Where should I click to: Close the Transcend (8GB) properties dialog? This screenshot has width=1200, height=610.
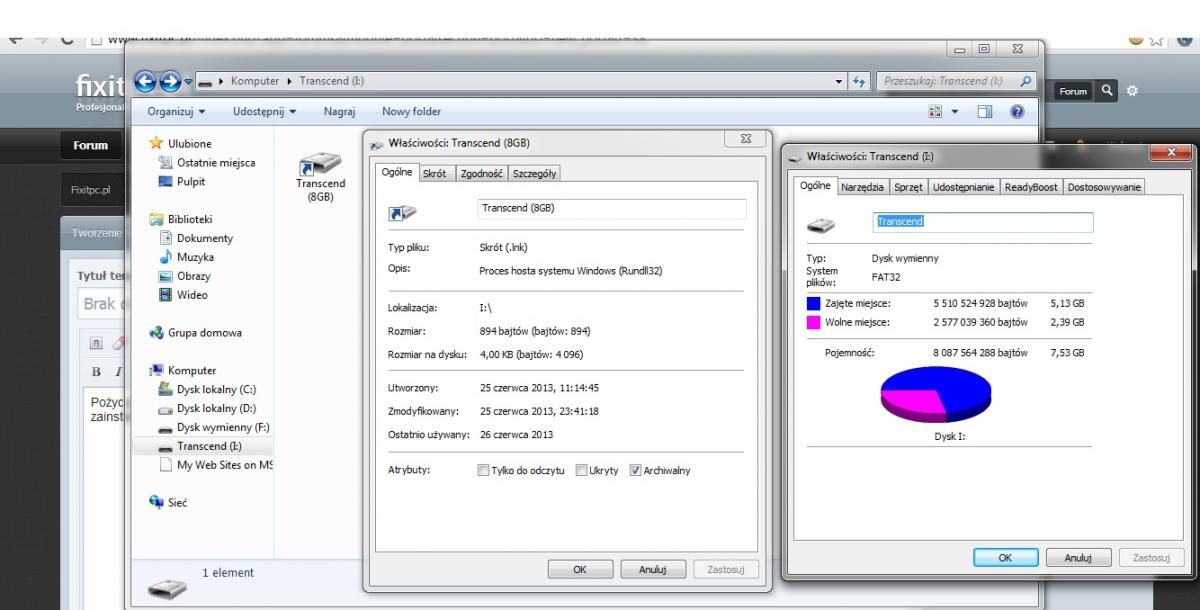pyautogui.click(x=746, y=139)
